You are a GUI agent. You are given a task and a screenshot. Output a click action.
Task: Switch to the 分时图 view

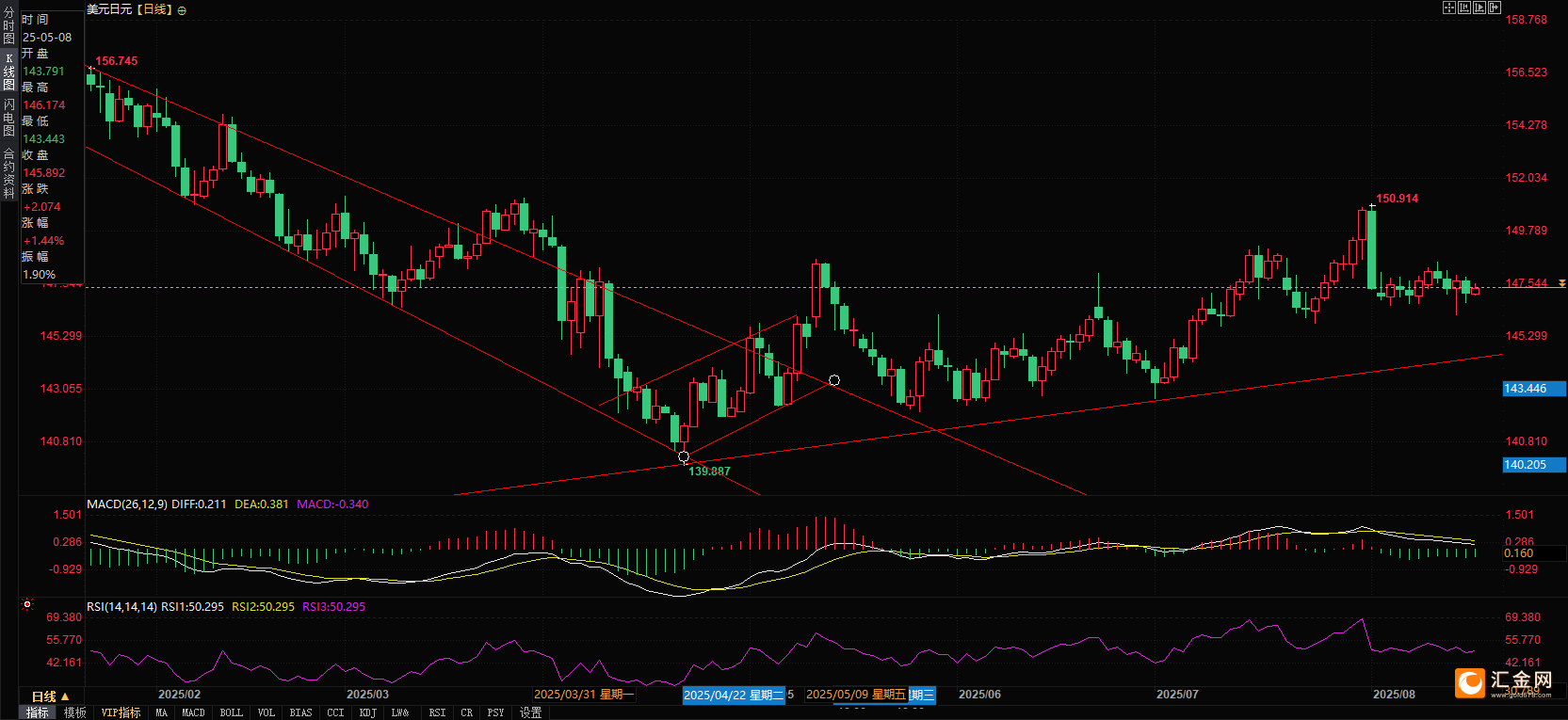point(8,25)
